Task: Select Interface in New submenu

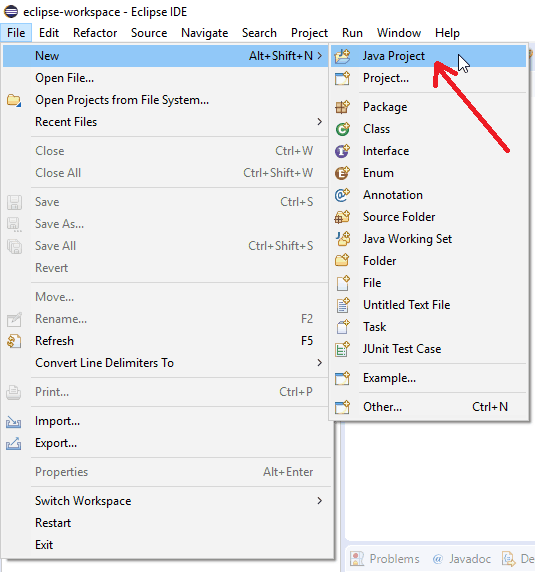Action: tap(429, 151)
